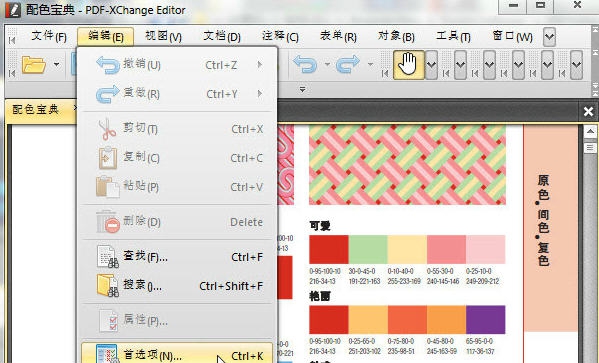Click value text 65-95-0-0

(x=479, y=341)
